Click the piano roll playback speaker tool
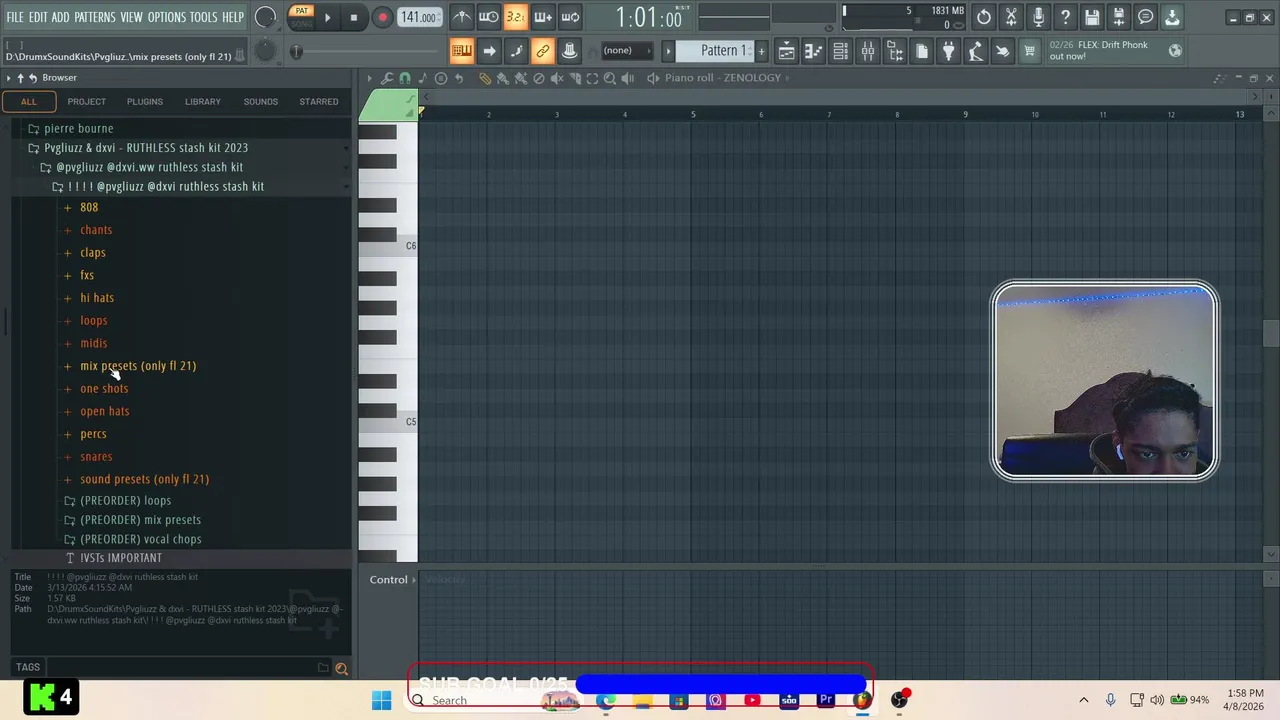 (628, 78)
